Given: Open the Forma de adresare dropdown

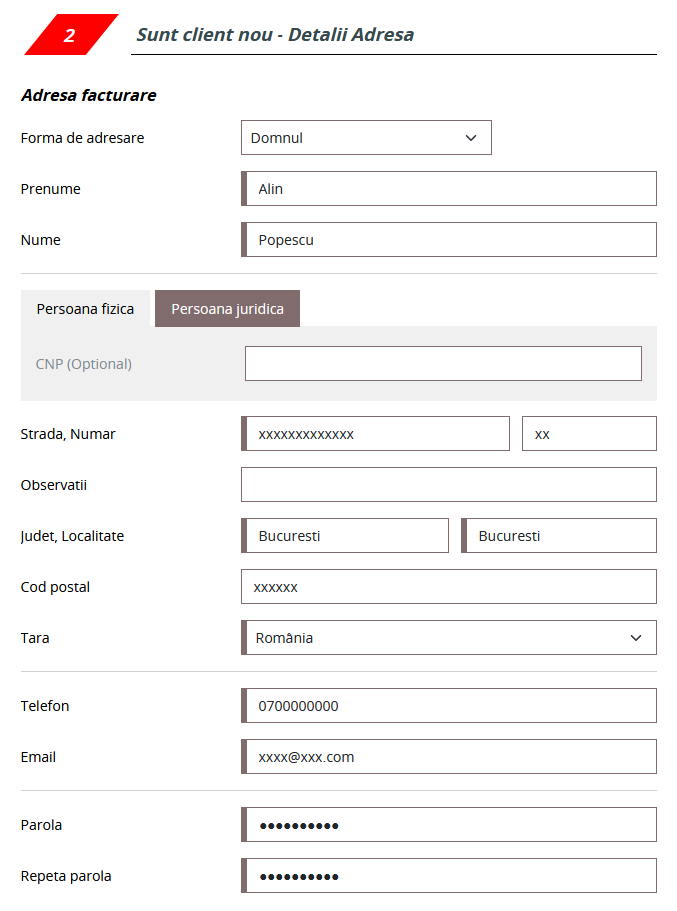Looking at the screenshot, I should tap(365, 138).
